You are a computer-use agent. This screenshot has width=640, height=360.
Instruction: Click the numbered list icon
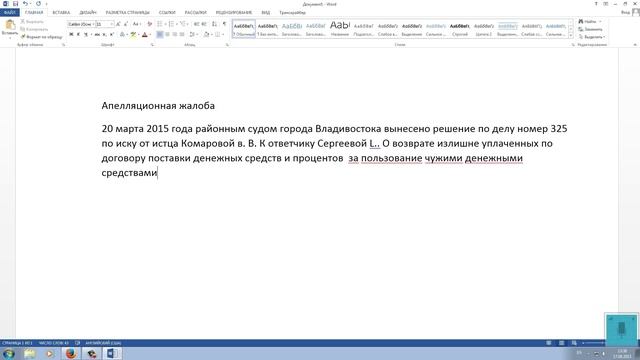pyautogui.click(x=171, y=24)
